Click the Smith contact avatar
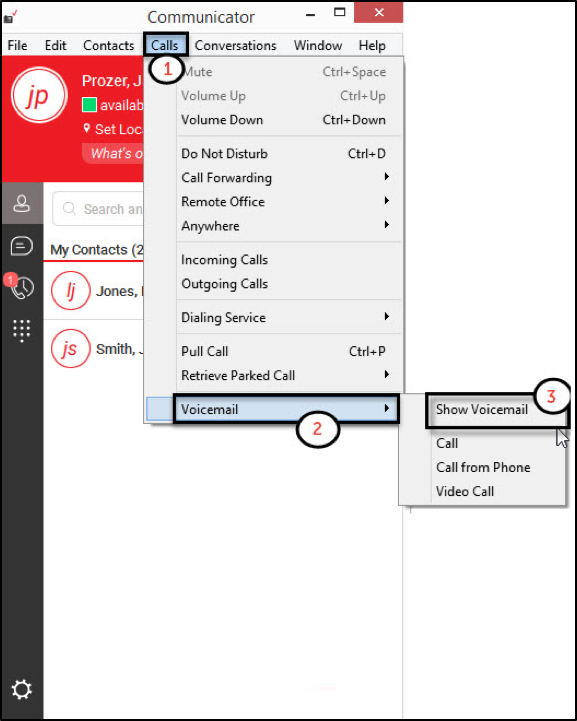The width and height of the screenshot is (577, 721). [x=70, y=349]
